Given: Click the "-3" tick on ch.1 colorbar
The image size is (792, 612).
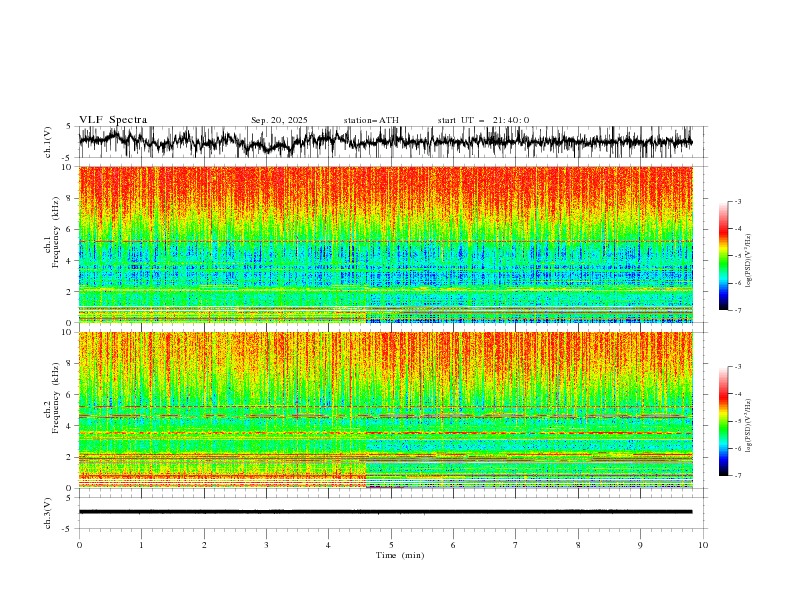Looking at the screenshot, I should [737, 201].
